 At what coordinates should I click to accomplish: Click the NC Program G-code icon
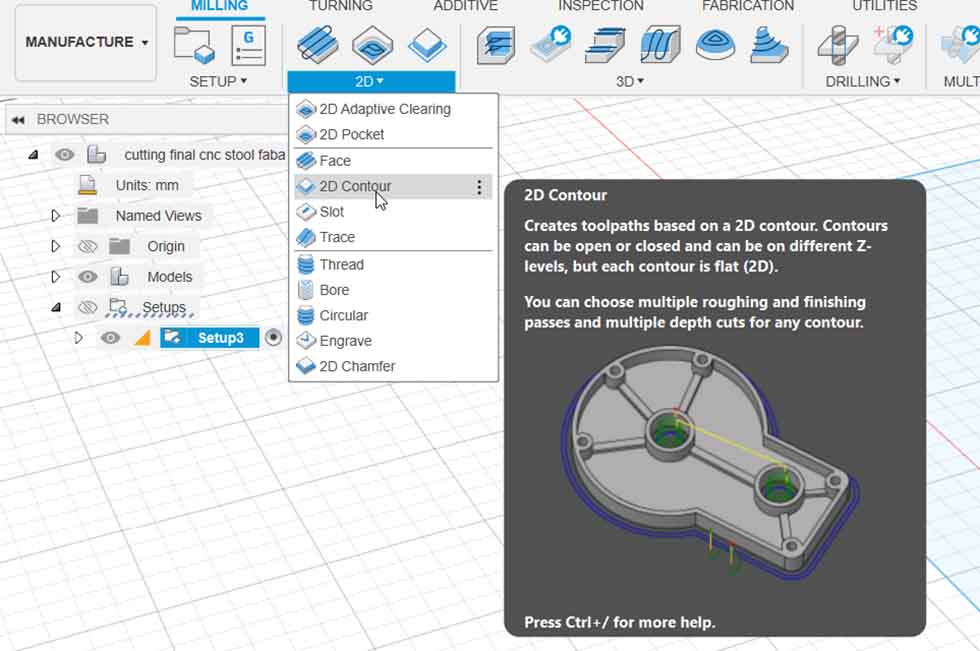pyautogui.click(x=248, y=45)
